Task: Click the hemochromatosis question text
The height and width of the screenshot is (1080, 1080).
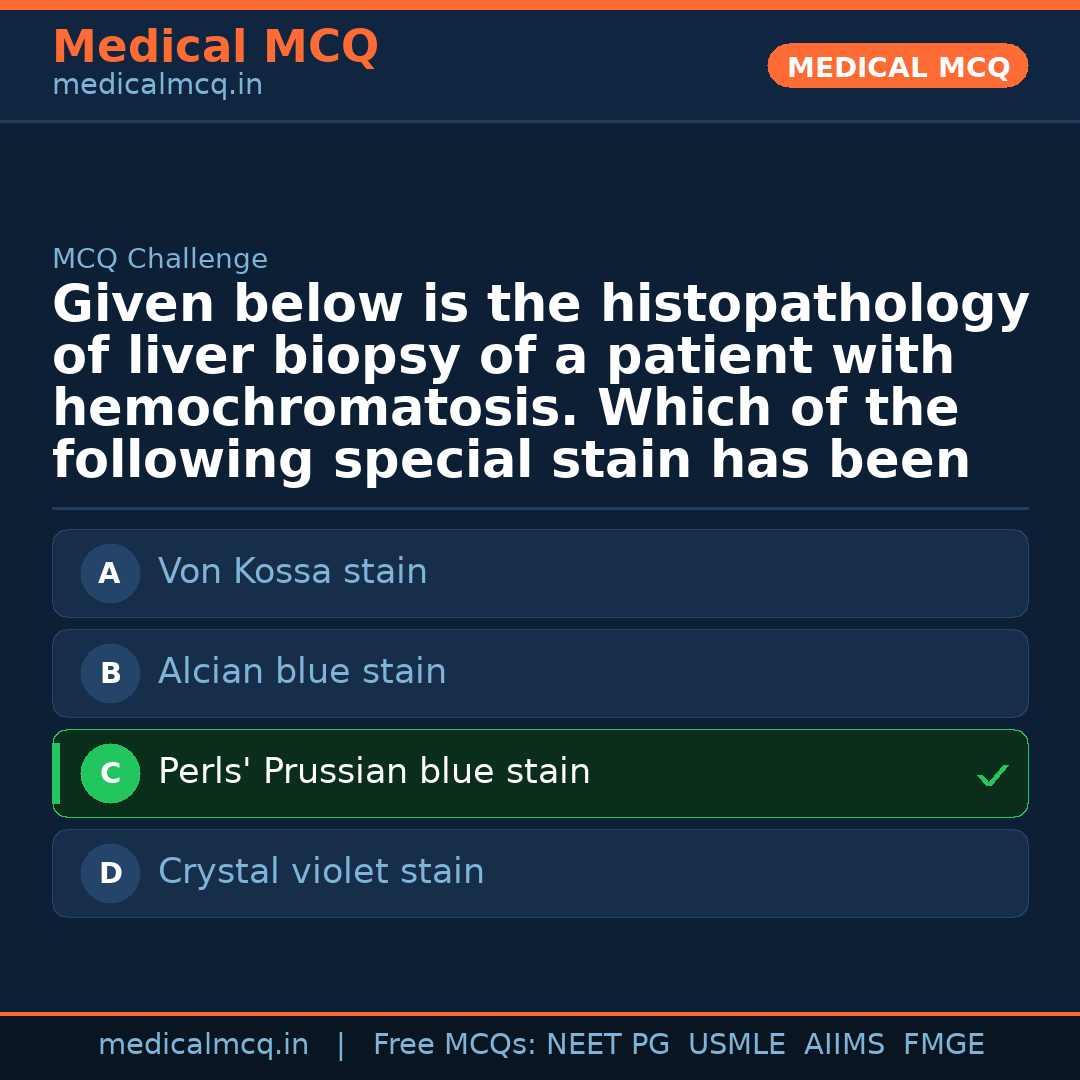Action: 540,383
